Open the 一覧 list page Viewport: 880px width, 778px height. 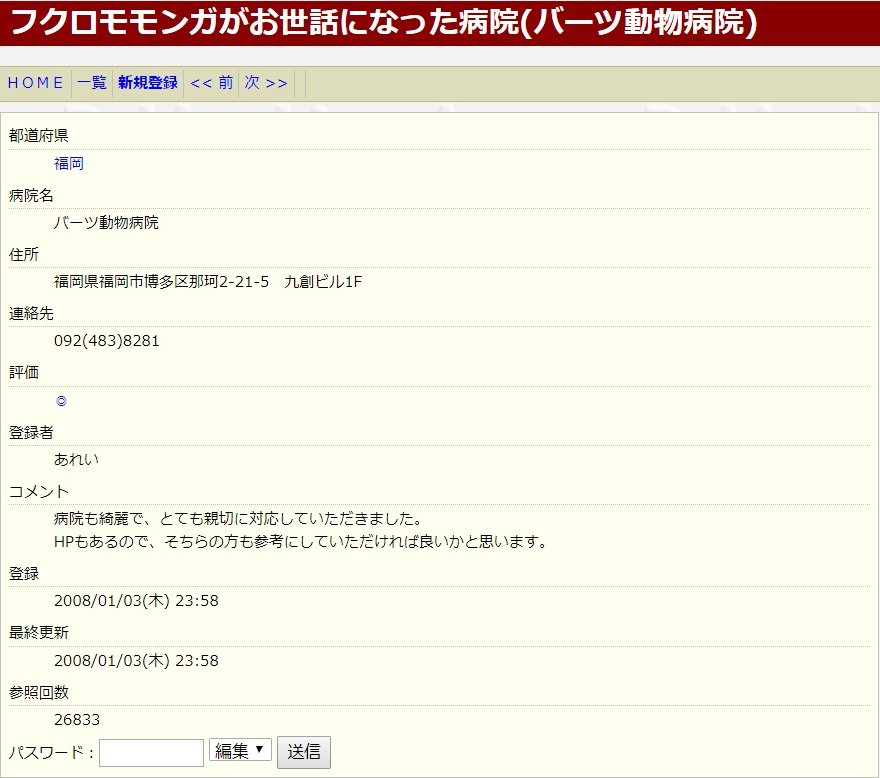click(x=92, y=83)
